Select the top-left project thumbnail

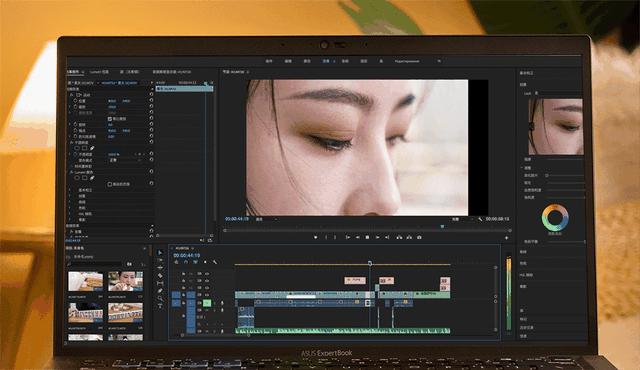point(85,281)
